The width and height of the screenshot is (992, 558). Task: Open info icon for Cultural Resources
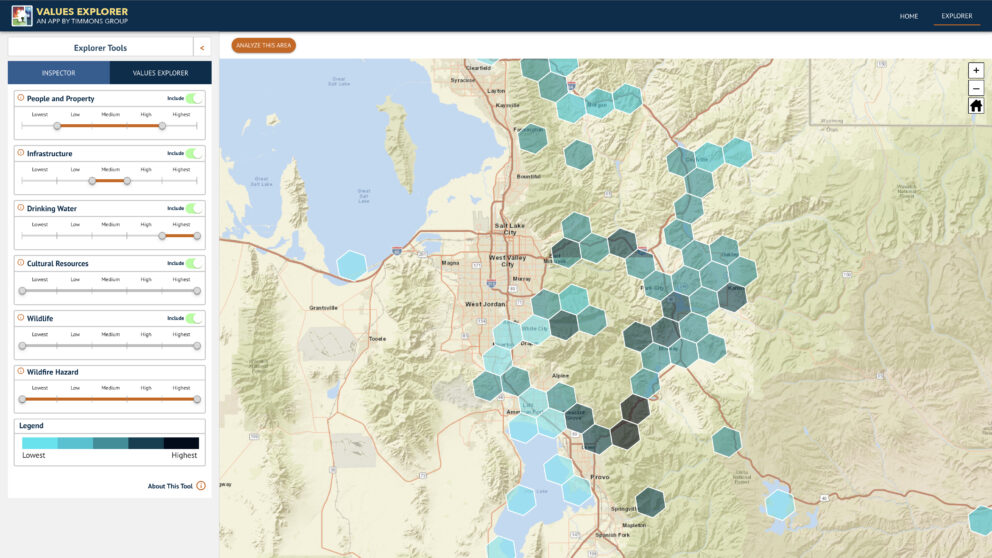(x=21, y=263)
